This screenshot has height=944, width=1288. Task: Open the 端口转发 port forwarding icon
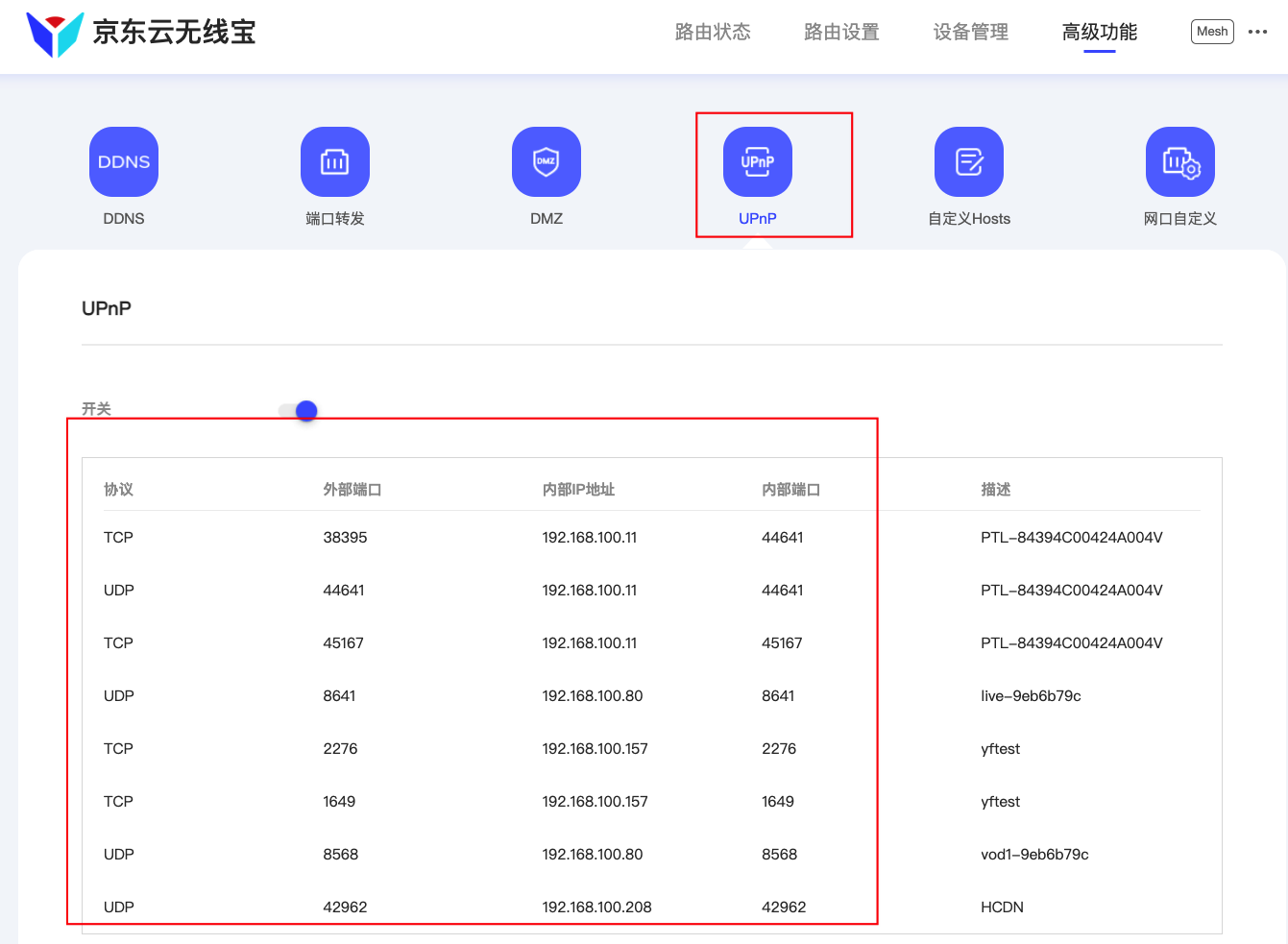coord(334,161)
